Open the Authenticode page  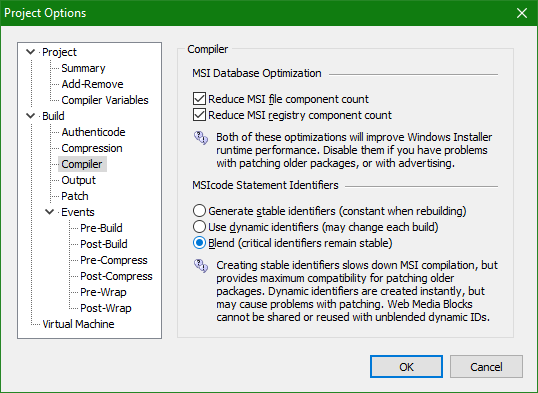point(93,132)
